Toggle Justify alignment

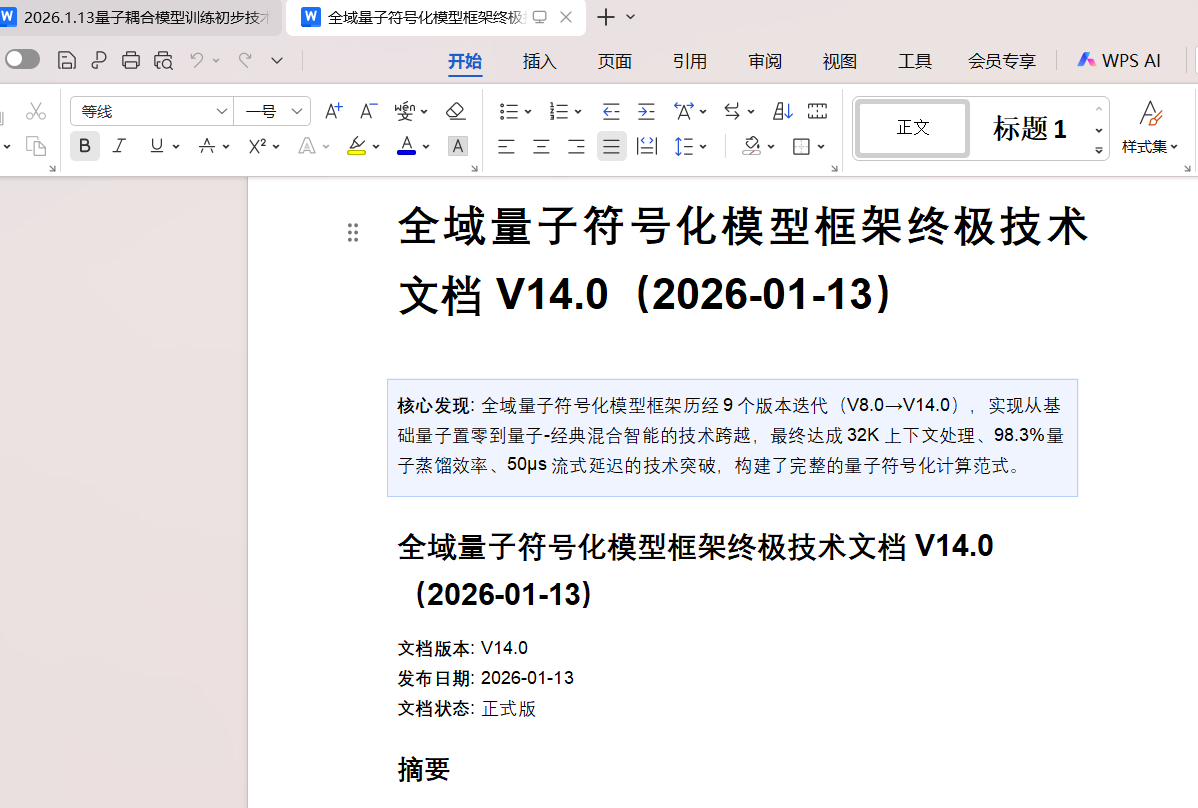(x=611, y=146)
